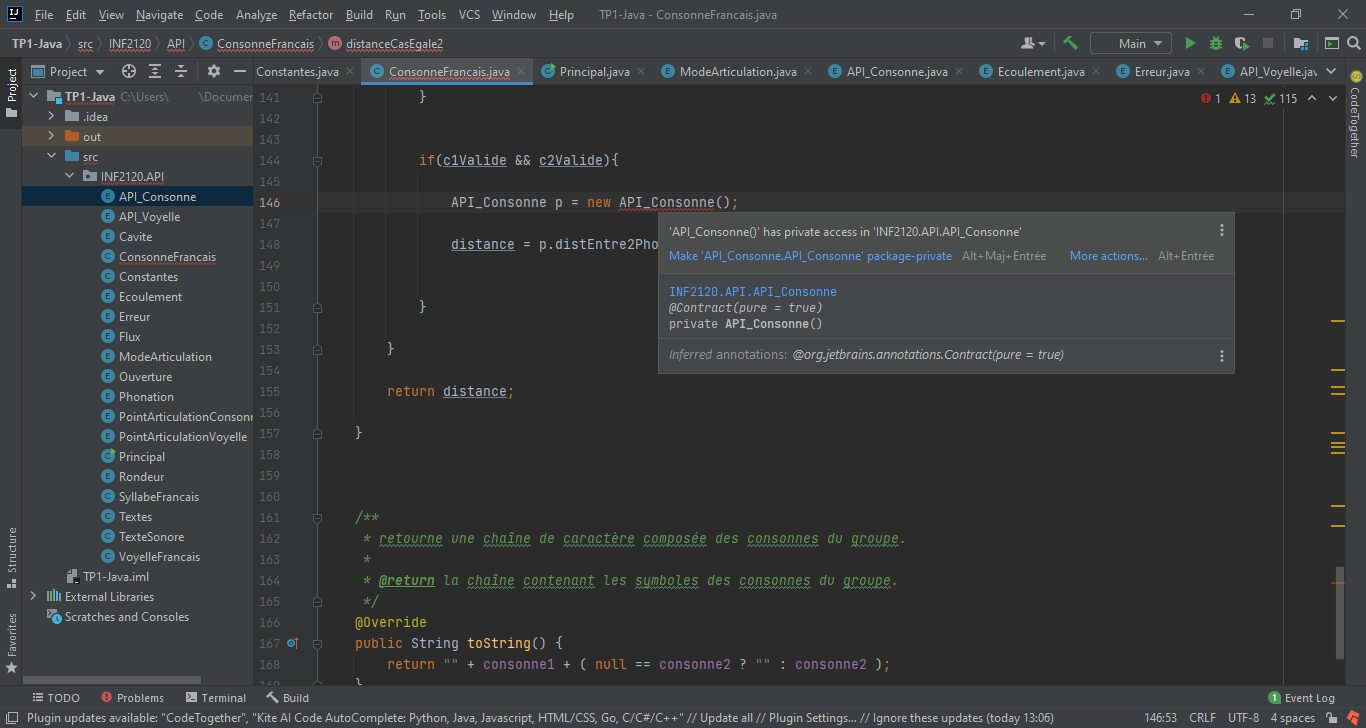Open Search Everywhere magnifier icon
Image resolution: width=1366 pixels, height=728 pixels.
click(1354, 44)
